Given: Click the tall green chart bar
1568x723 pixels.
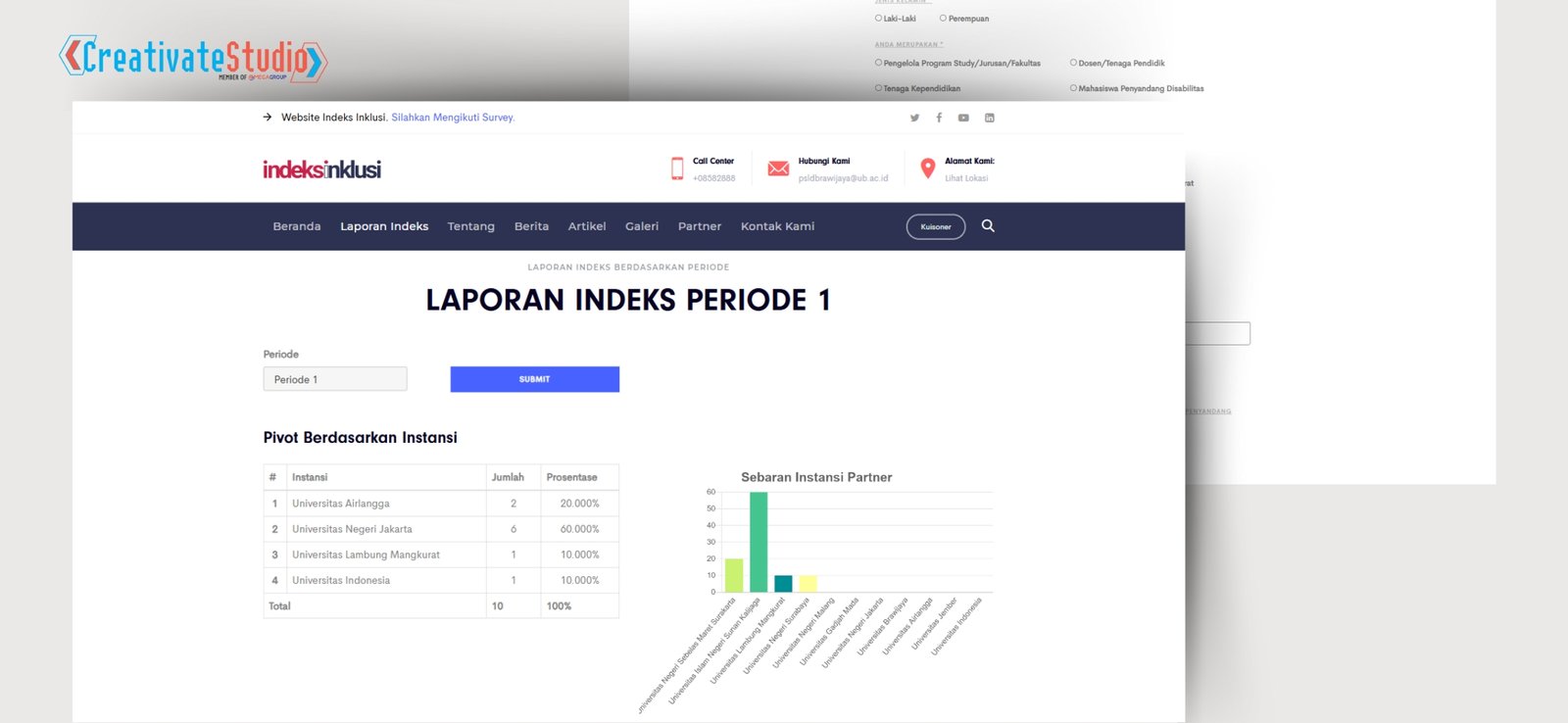Looking at the screenshot, I should 759,542.
